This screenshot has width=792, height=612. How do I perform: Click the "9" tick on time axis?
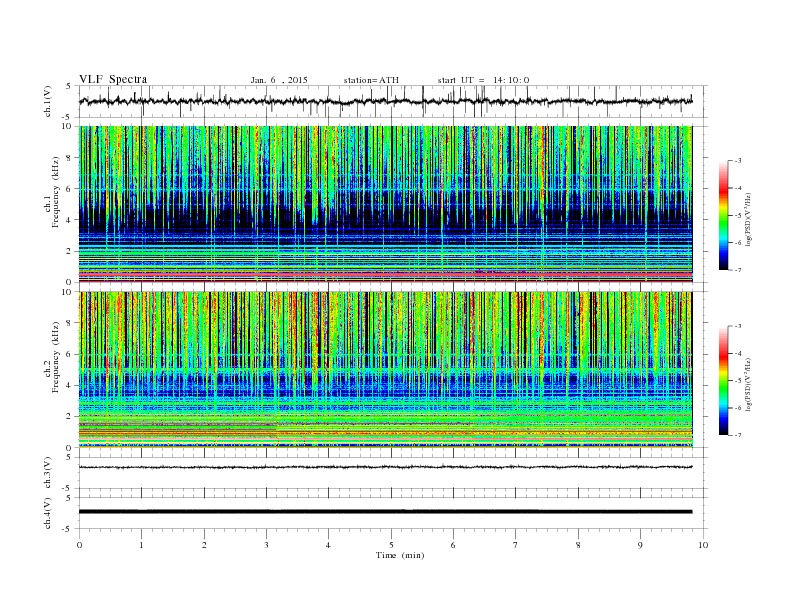click(641, 545)
